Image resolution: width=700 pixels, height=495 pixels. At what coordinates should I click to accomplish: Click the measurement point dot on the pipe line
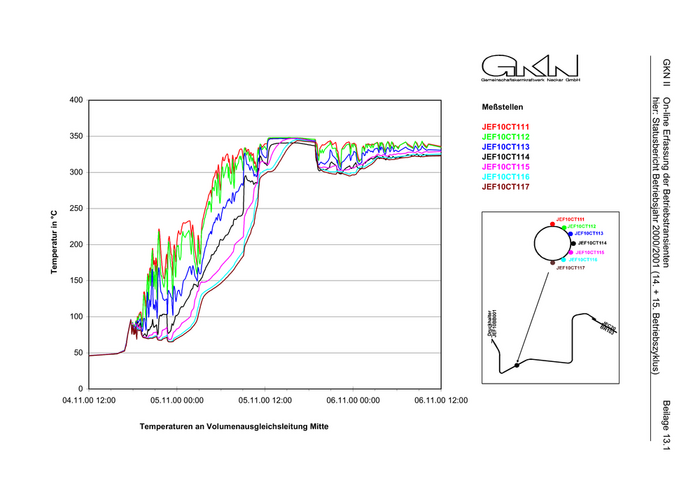(517, 366)
